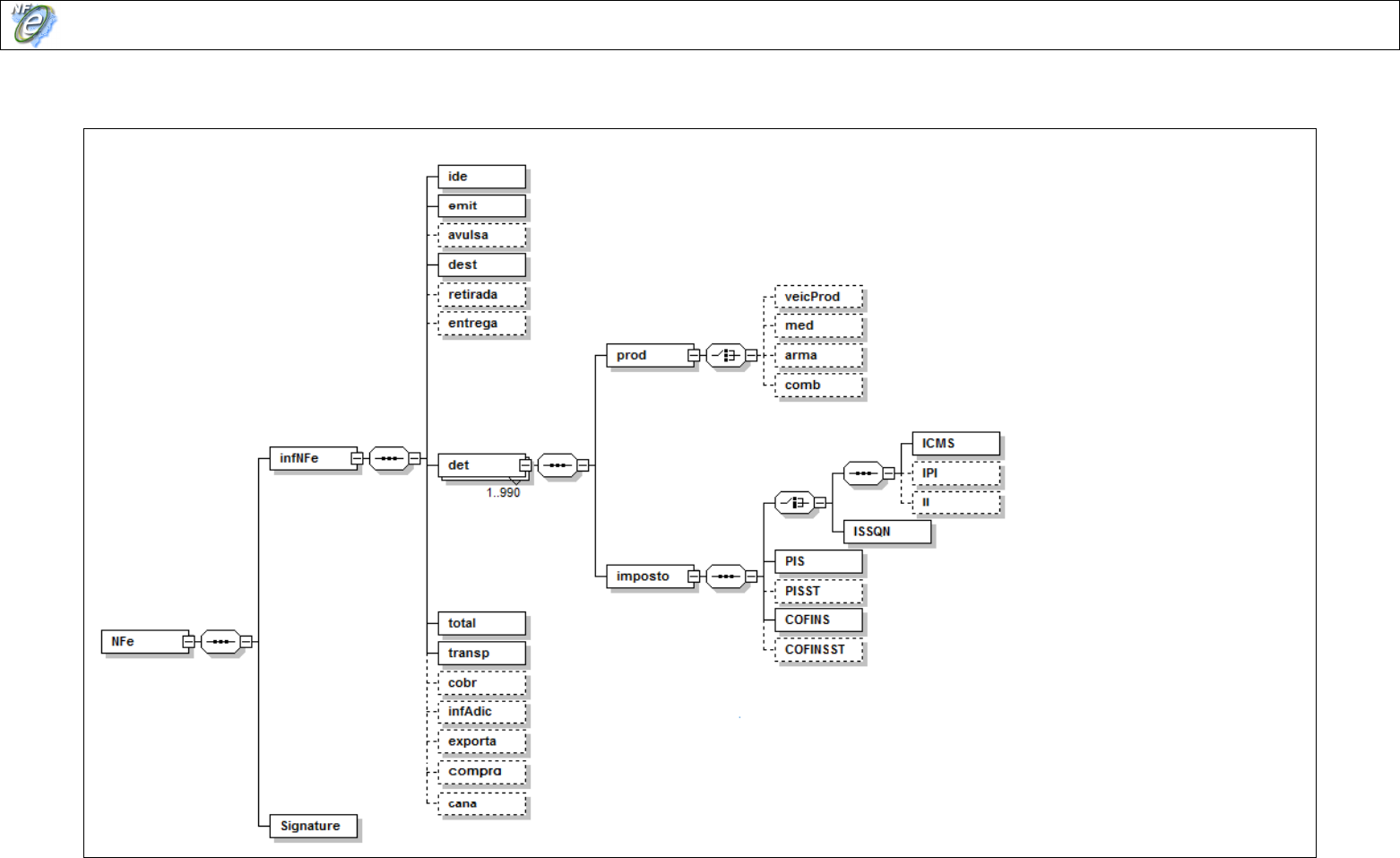Select the total element node
The width and height of the screenshot is (1400, 858).
(482, 623)
